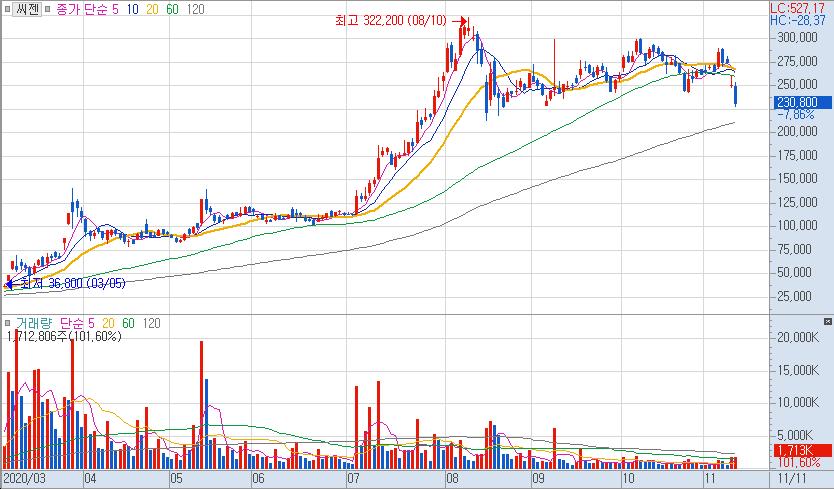Click the 250,000 price axis label
834x489 pixels.
pyautogui.click(x=797, y=84)
